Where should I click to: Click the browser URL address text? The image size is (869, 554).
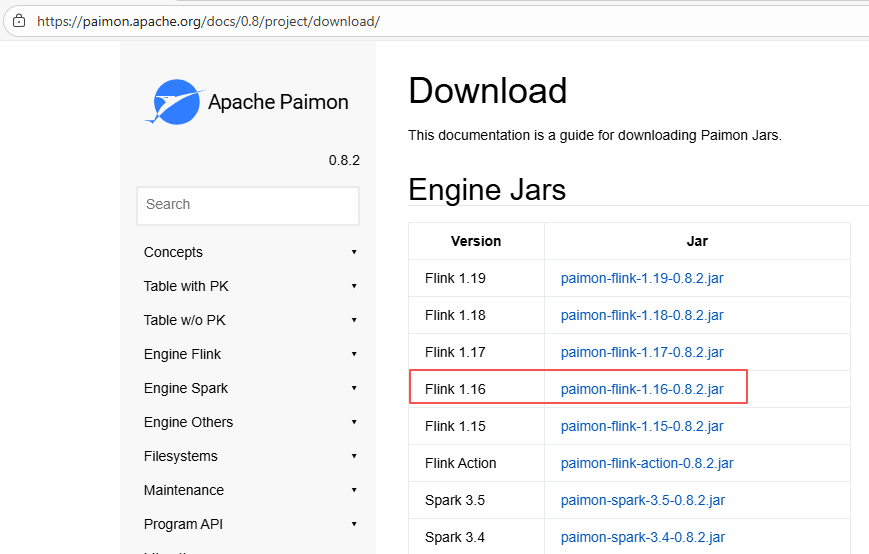pos(208,21)
